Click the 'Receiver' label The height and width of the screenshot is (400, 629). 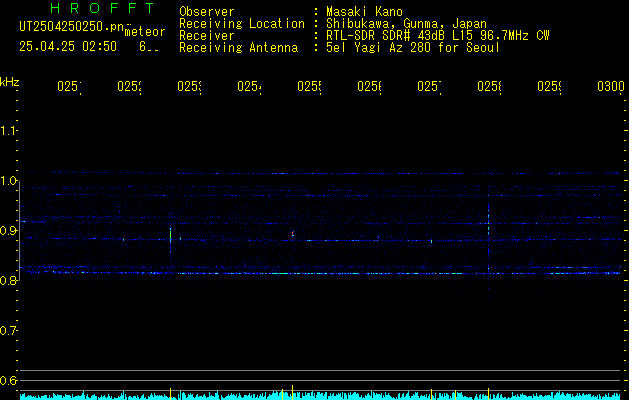coord(207,36)
